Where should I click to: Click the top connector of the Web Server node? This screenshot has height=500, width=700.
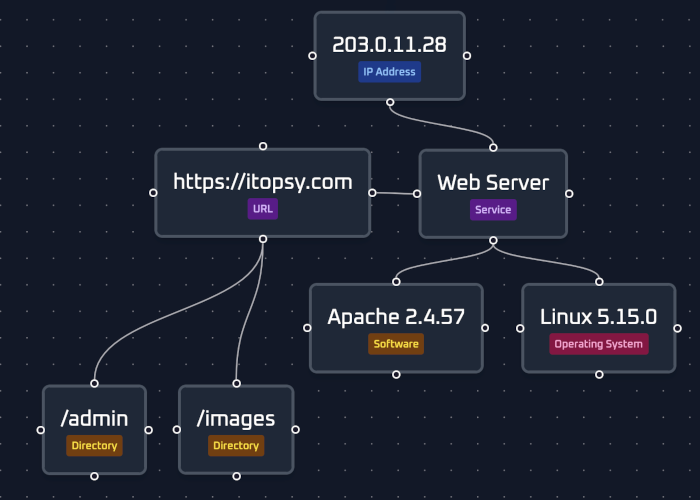point(493,147)
